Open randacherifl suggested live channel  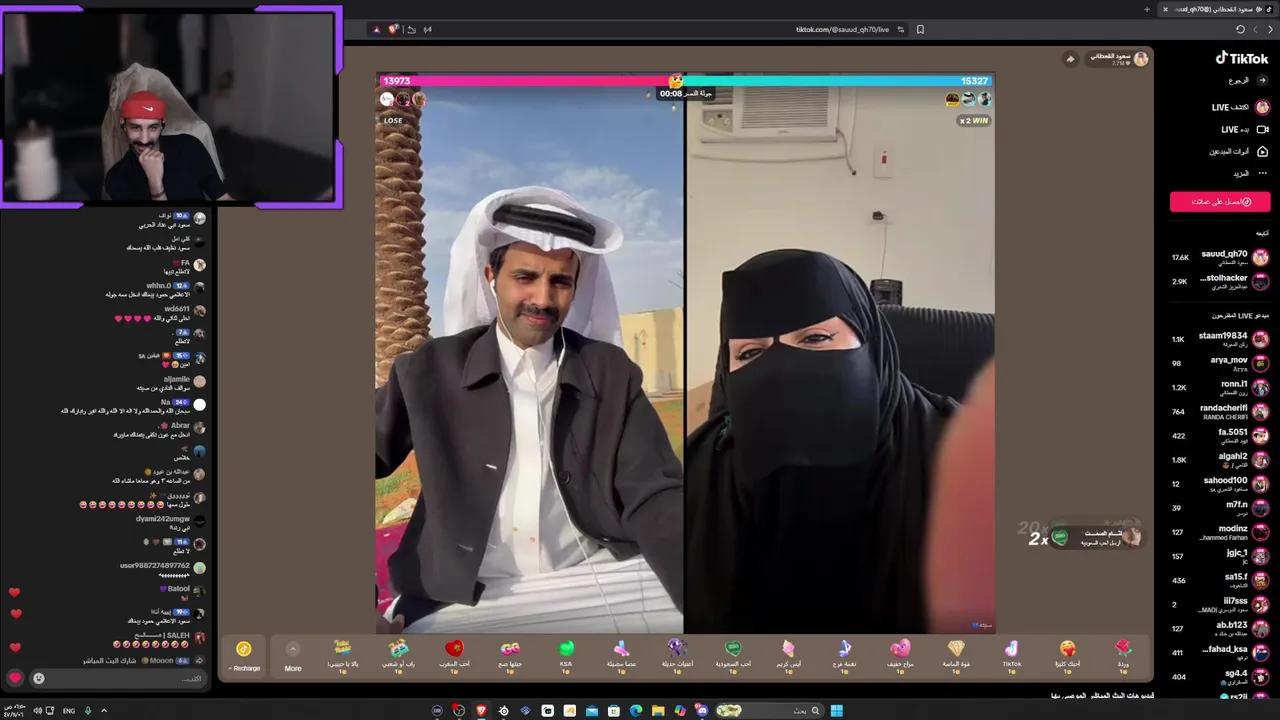[1221, 411]
